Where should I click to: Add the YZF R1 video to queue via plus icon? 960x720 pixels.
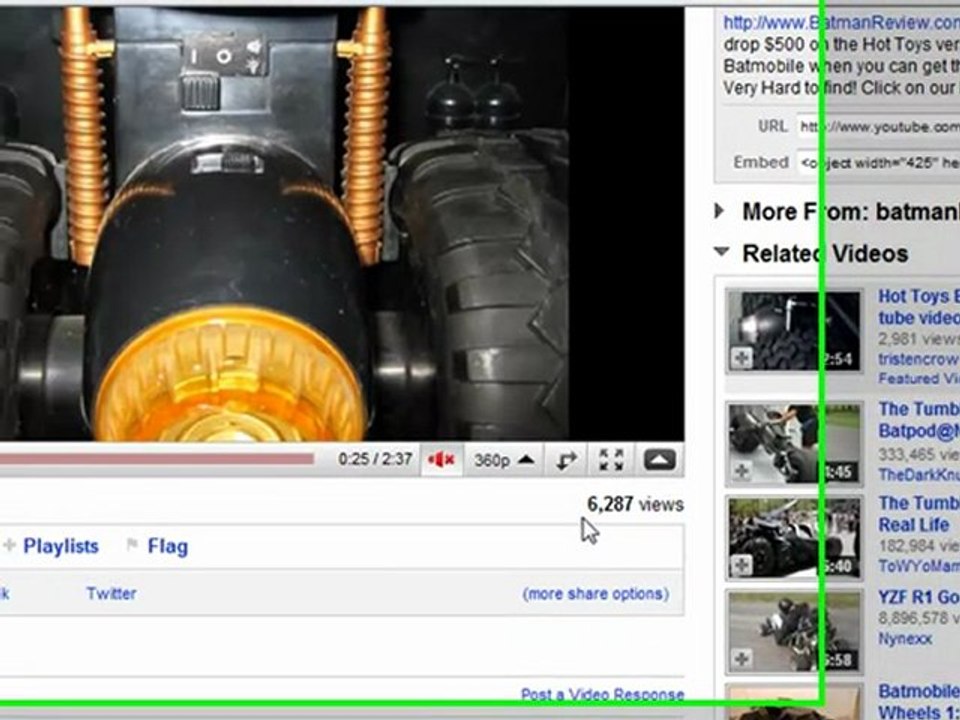point(742,659)
